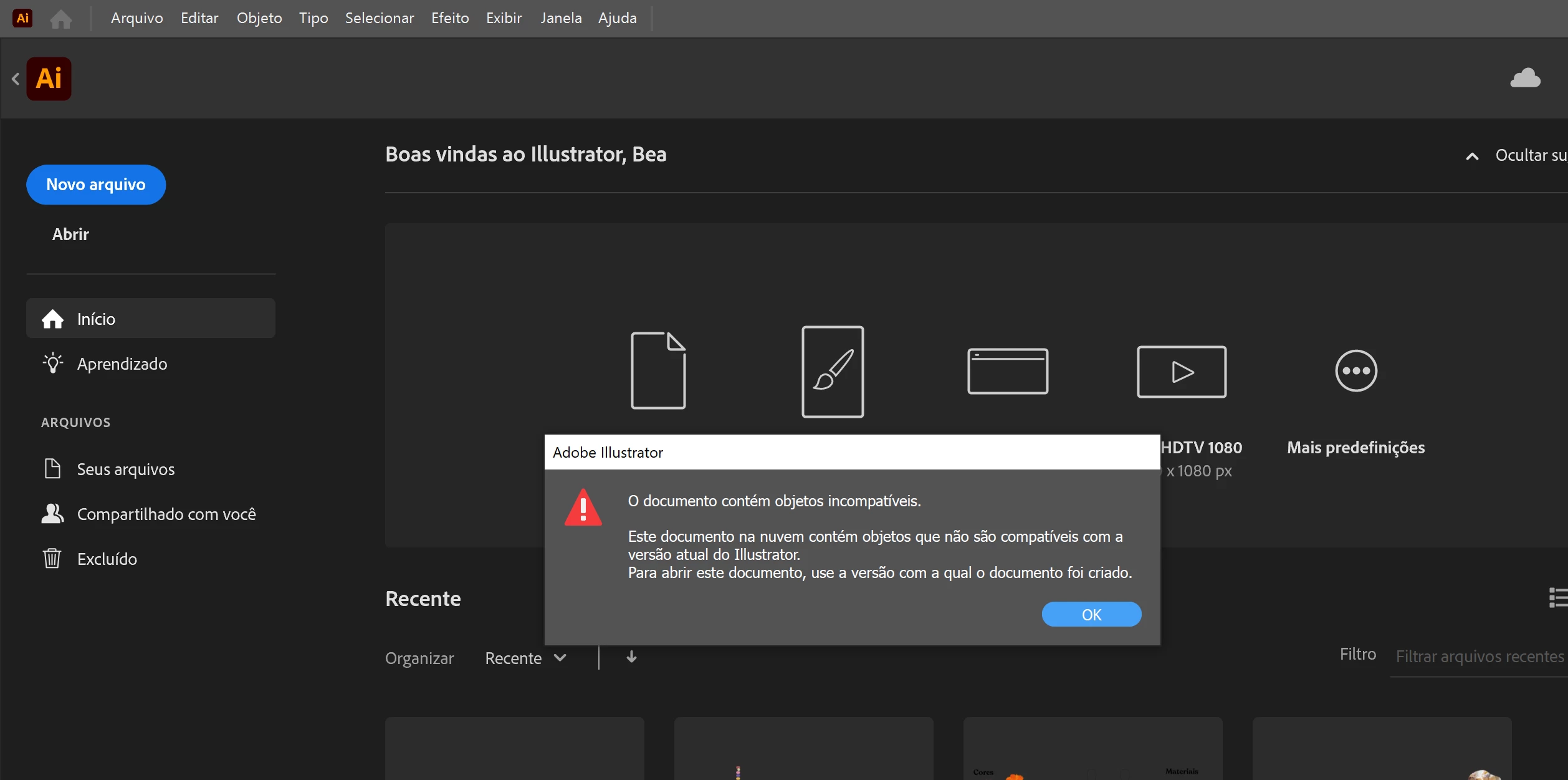Image resolution: width=1568 pixels, height=780 pixels.
Task: Select the paintbrush artboard preset icon
Action: [833, 372]
